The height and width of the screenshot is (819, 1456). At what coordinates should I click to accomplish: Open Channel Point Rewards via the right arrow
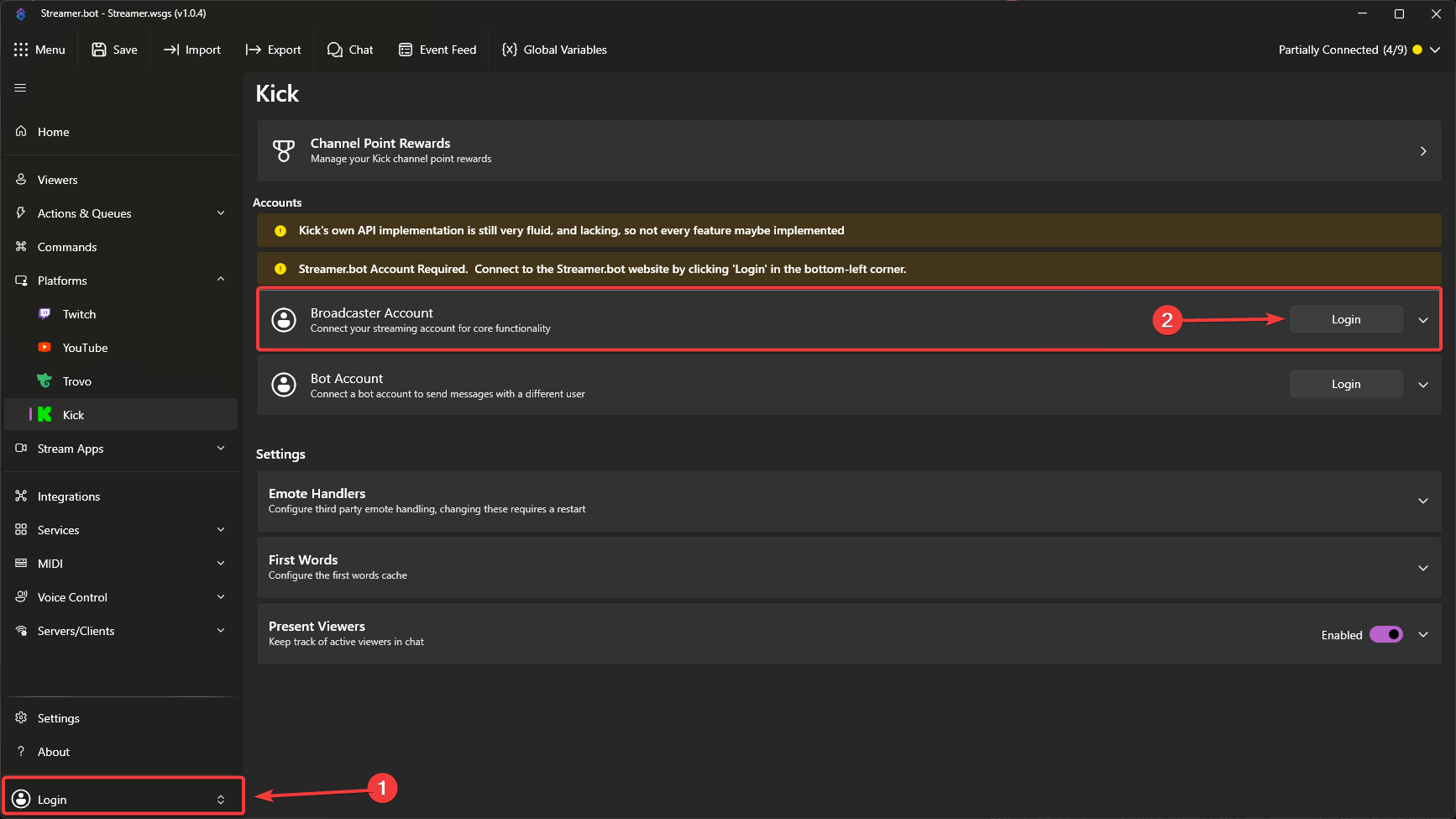[x=1423, y=151]
